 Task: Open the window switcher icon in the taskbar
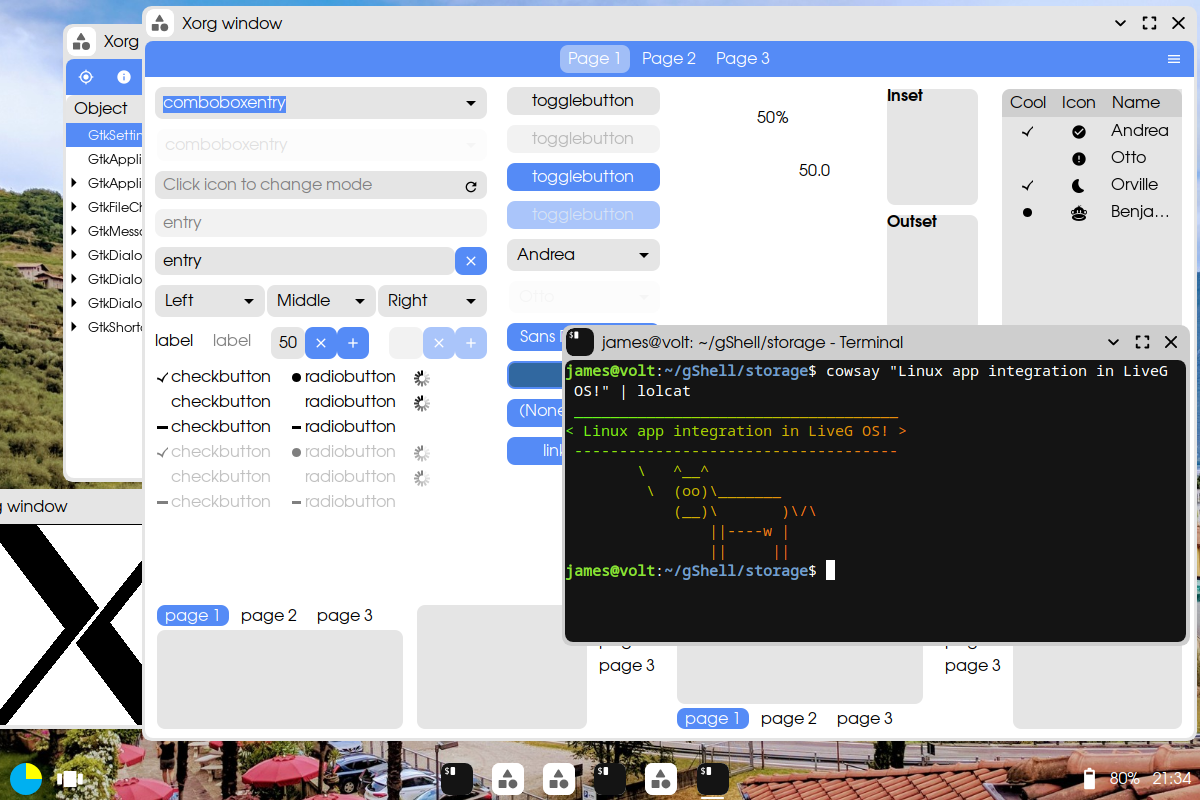click(69, 778)
